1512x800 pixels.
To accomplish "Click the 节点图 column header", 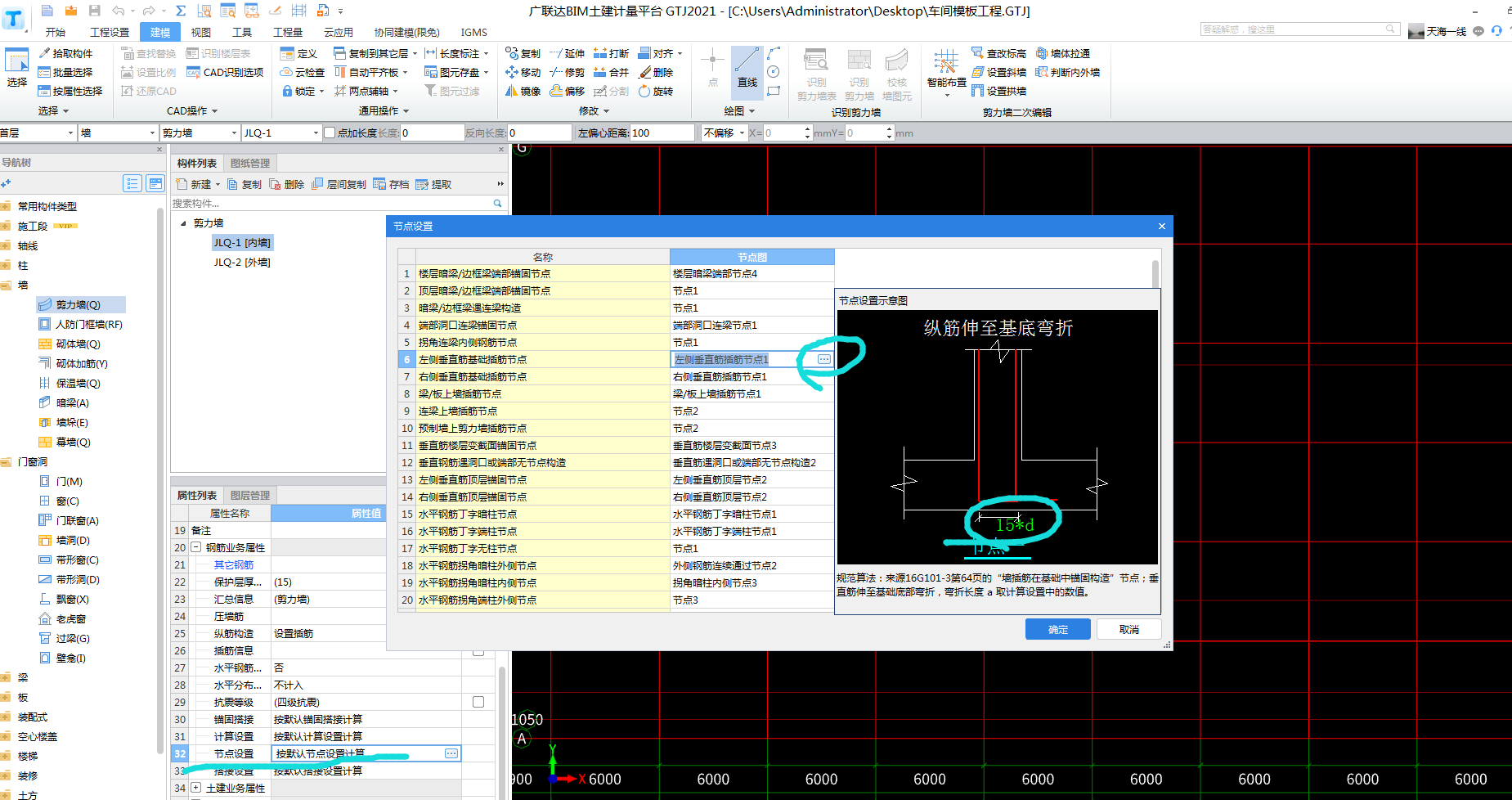I will pos(752,257).
